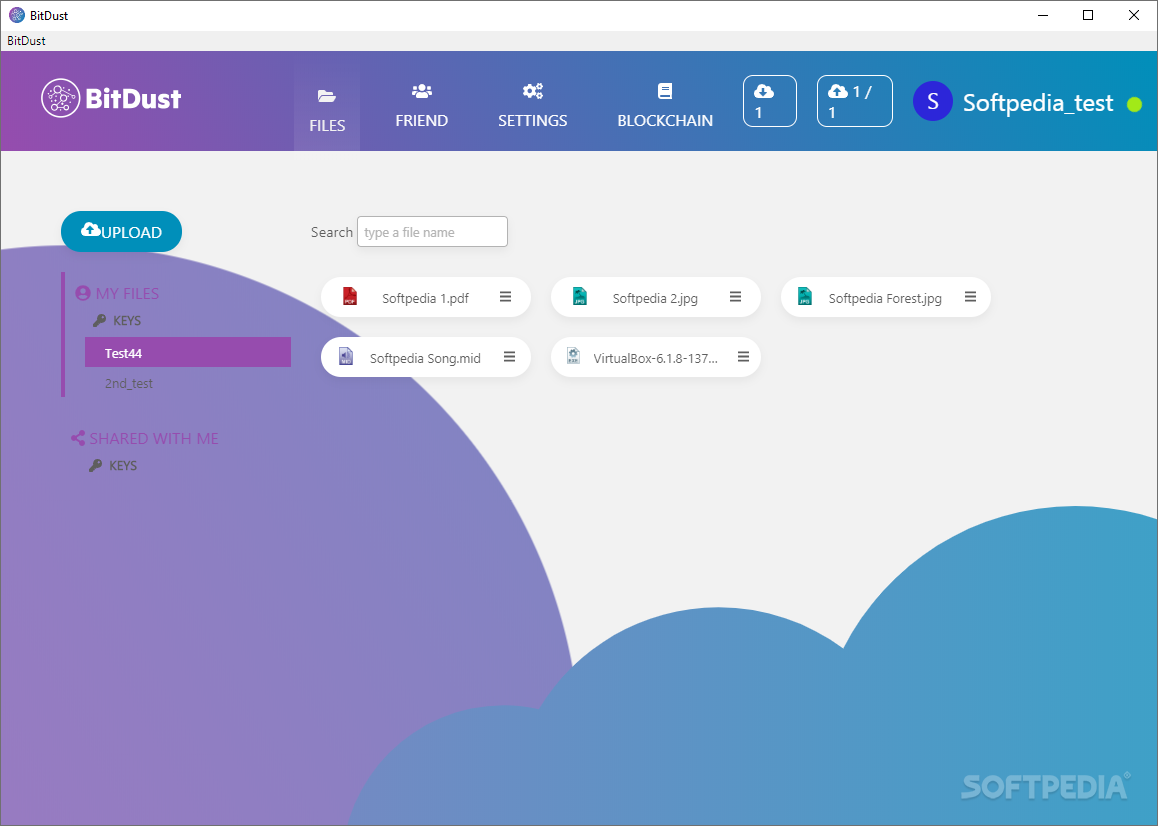
Task: Click the cloud download counter
Action: point(770,101)
